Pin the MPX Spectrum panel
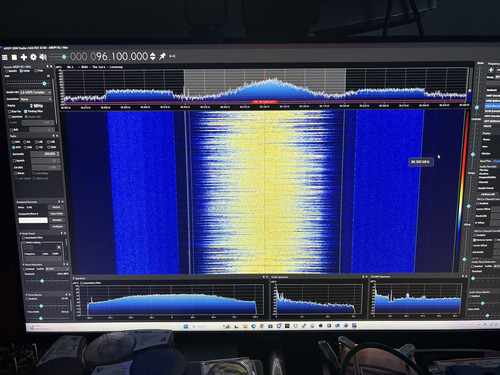The image size is (500, 375). [463, 276]
